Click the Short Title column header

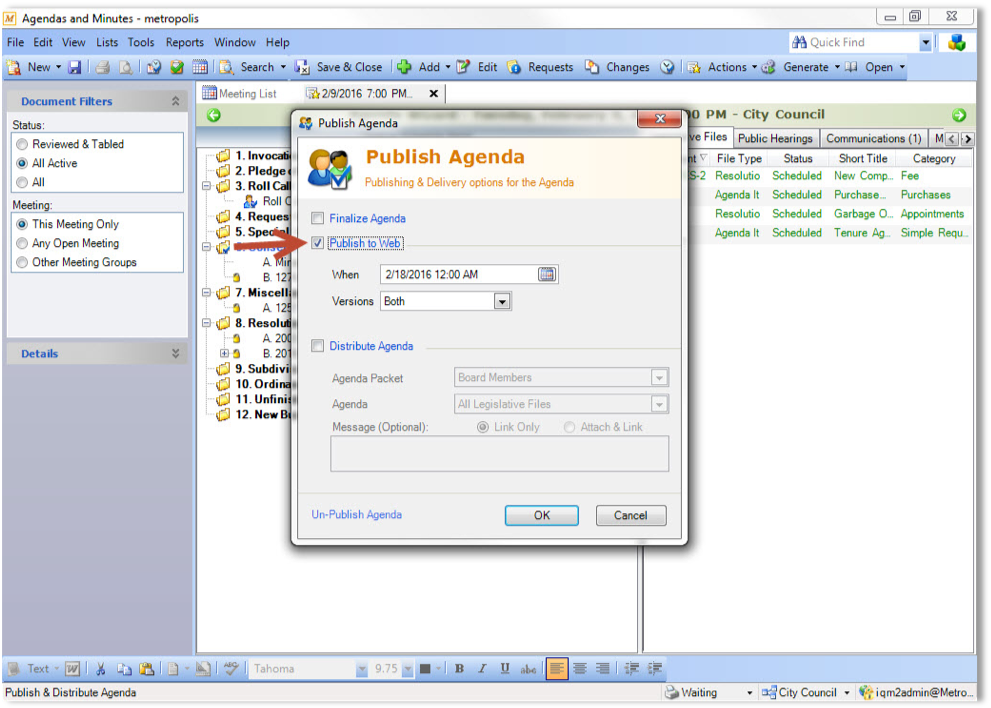[863, 159]
